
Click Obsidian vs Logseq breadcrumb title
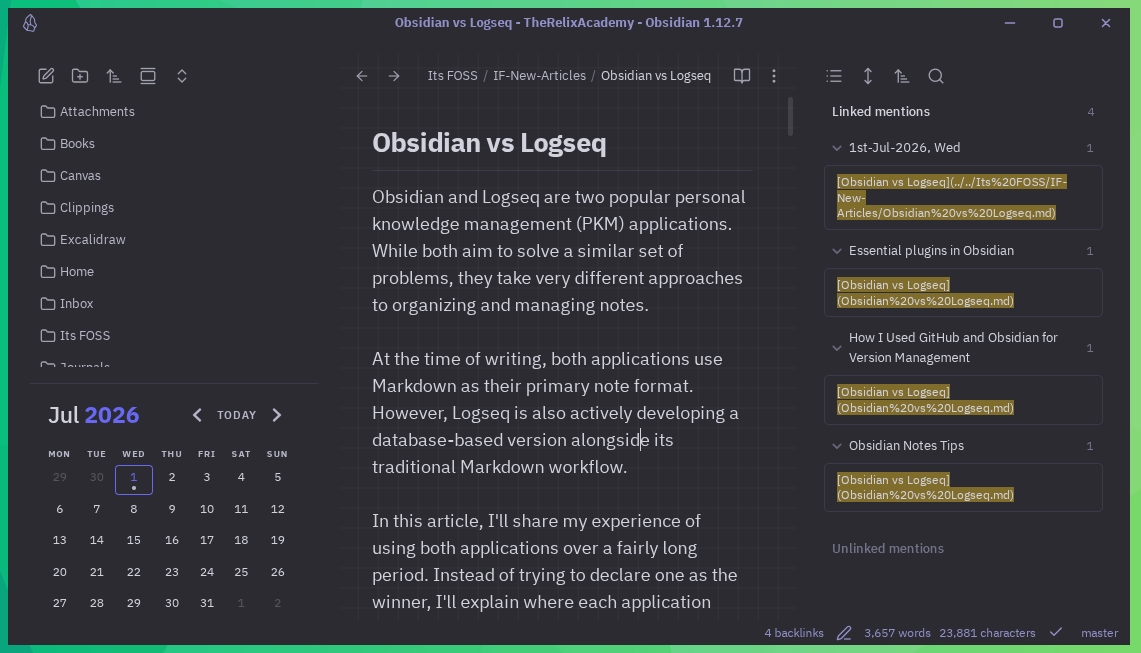tap(656, 76)
